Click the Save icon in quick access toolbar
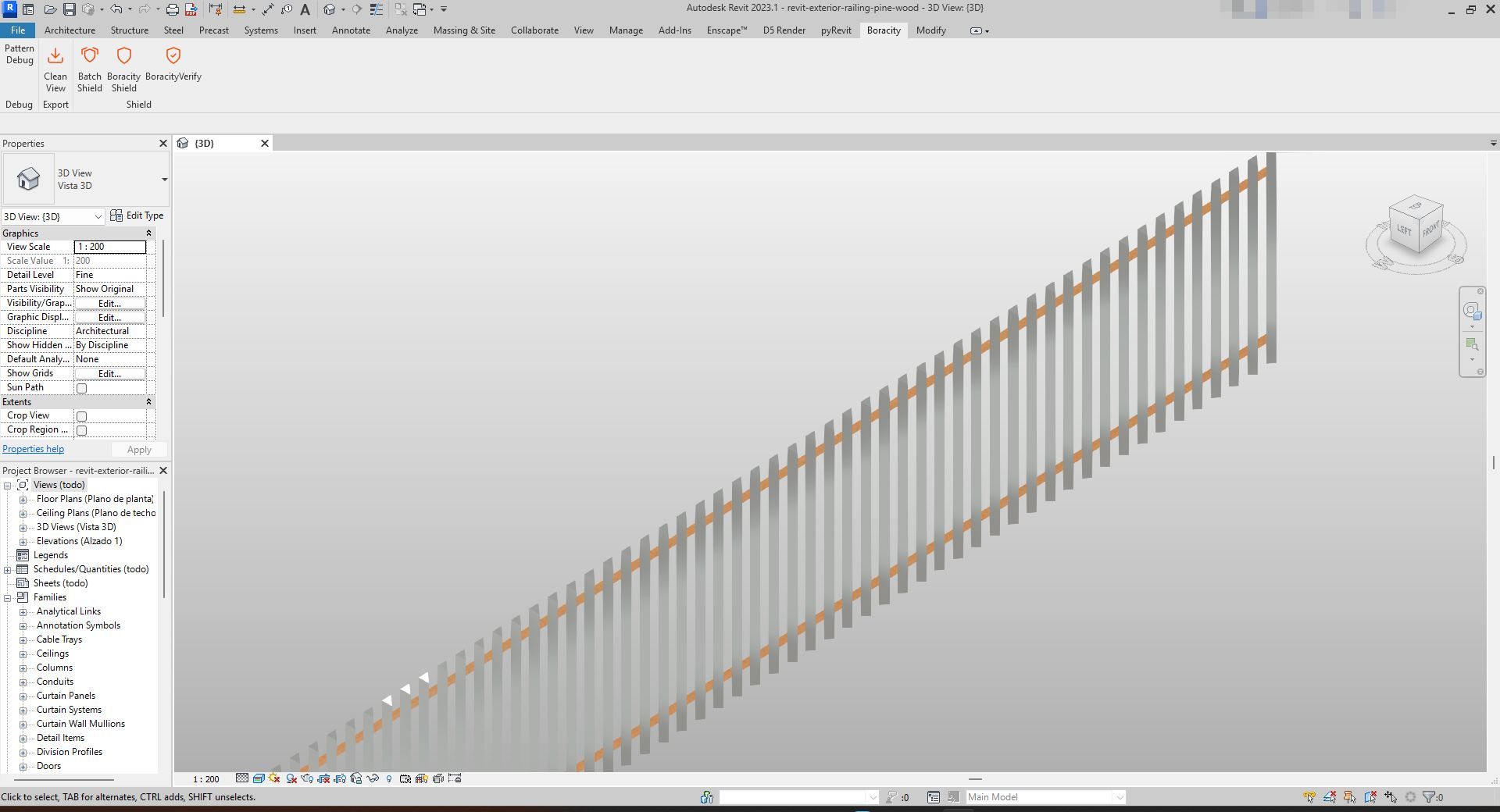Image resolution: width=1500 pixels, height=812 pixels. tap(70, 9)
